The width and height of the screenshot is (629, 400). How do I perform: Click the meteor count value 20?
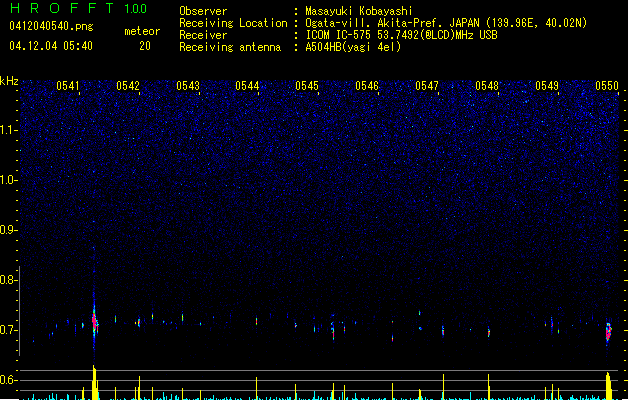coord(145,46)
